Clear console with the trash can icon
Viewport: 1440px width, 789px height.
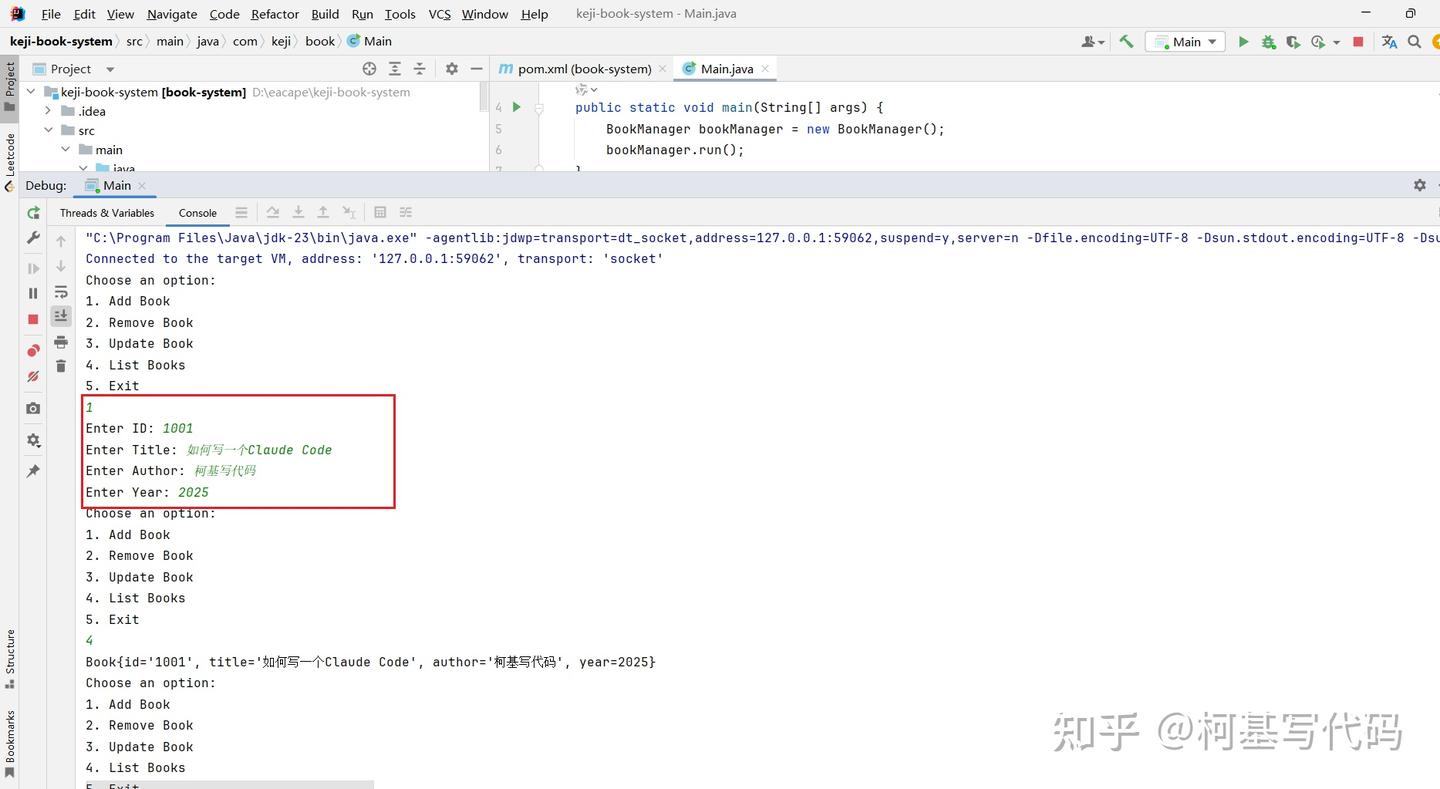pyautogui.click(x=61, y=366)
